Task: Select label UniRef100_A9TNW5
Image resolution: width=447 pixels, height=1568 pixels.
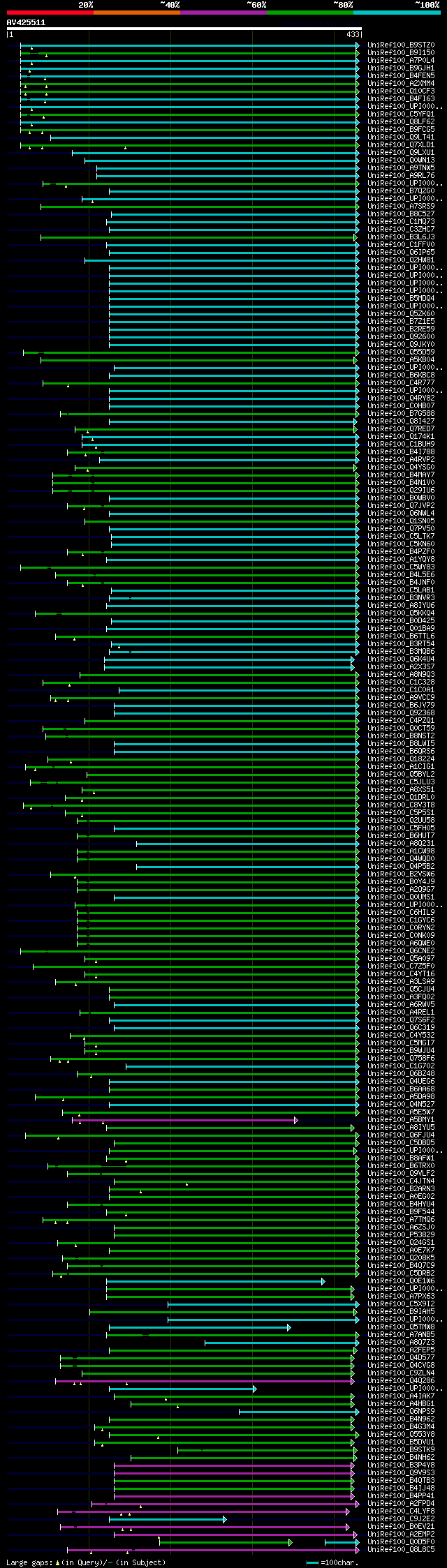Action: [401, 167]
